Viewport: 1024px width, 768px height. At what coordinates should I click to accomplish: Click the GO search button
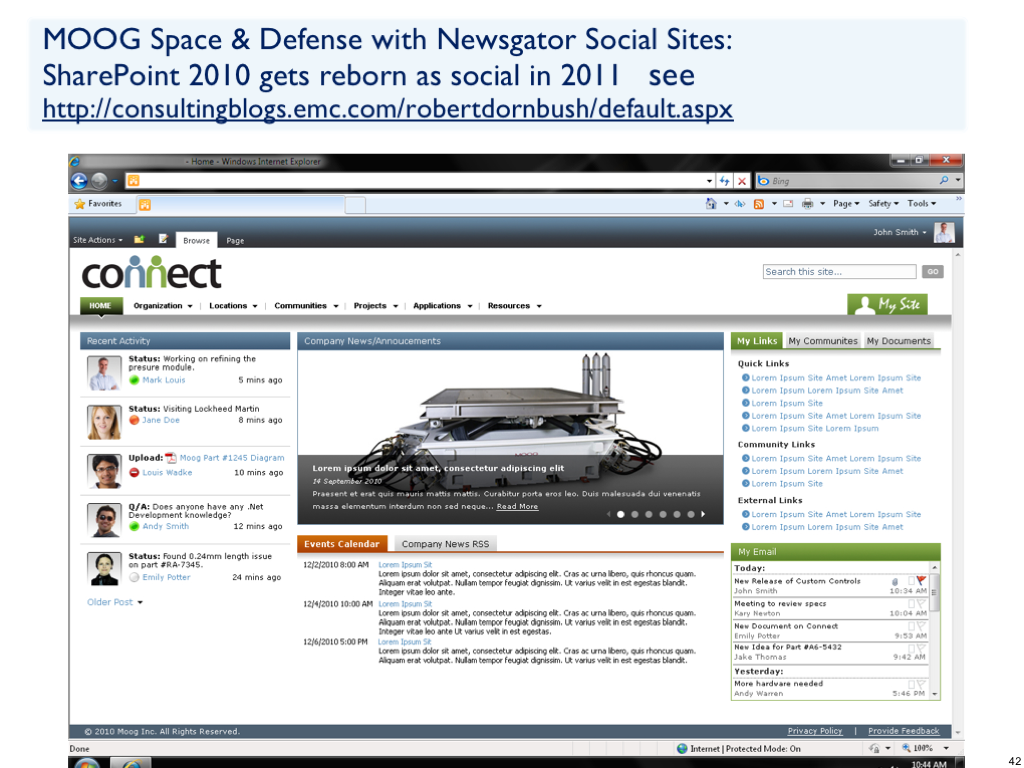[x=933, y=272]
